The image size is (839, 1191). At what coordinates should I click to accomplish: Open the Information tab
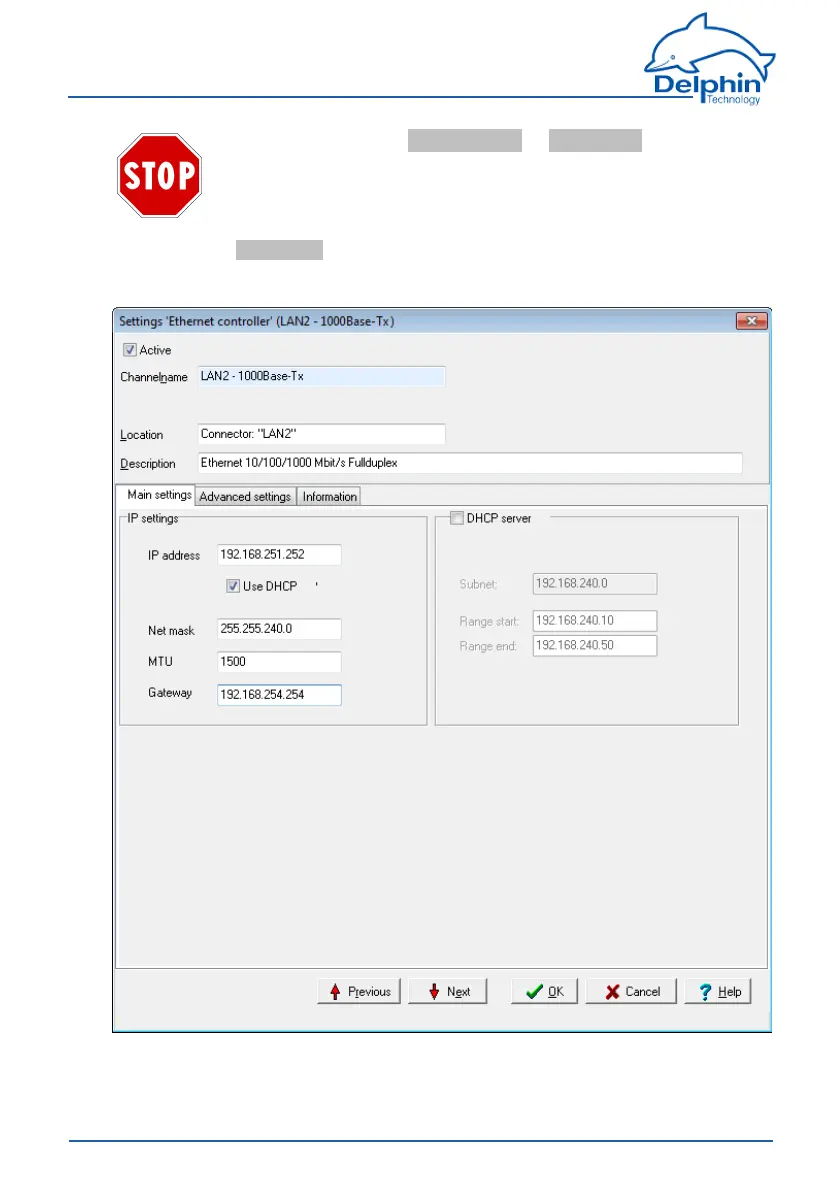coord(329,497)
